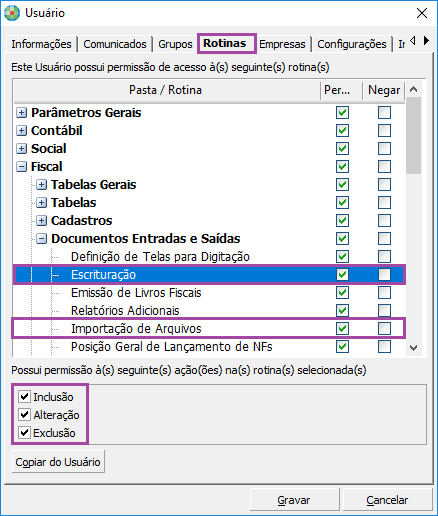Viewport: 438px width, 516px height.
Task: Collapse Documentos Entradas e Saídas node
Action: point(41,239)
